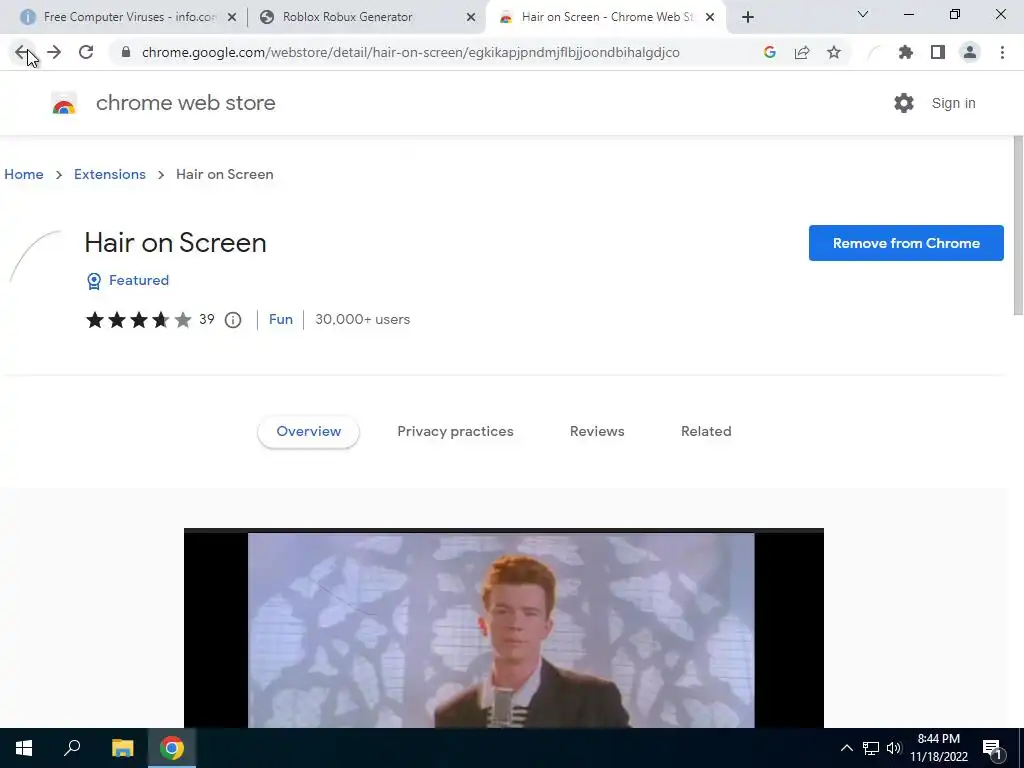This screenshot has height=768, width=1024.
Task: Open the notification center icon
Action: pyautogui.click(x=993, y=748)
